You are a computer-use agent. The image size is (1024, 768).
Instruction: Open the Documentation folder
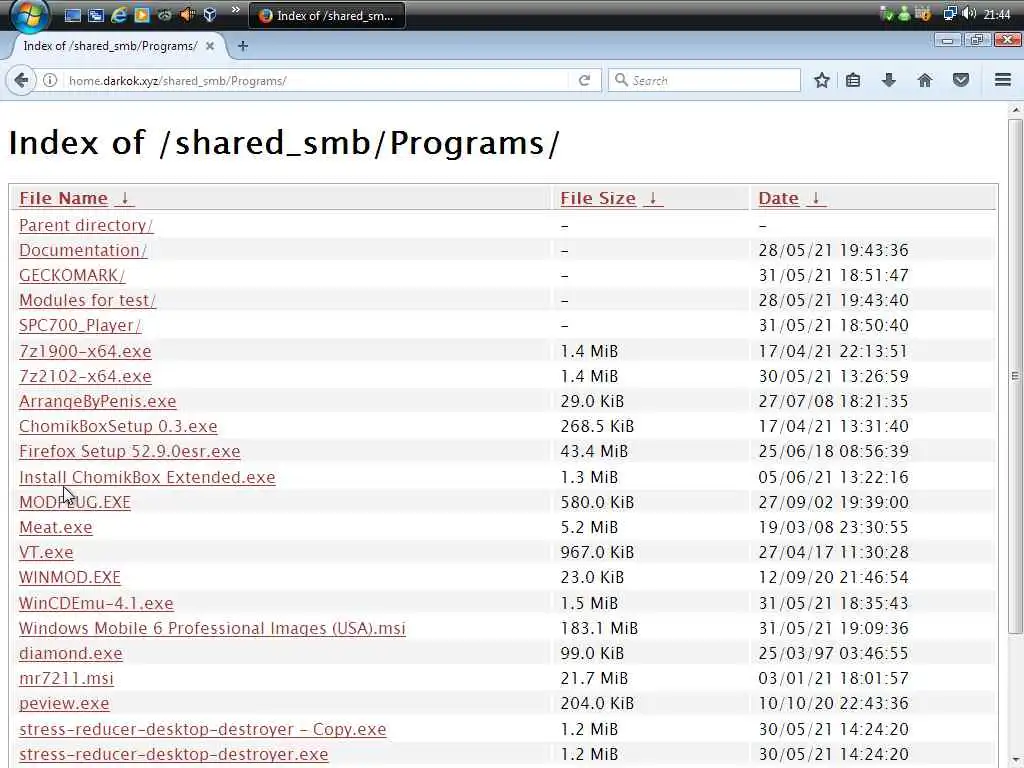click(83, 250)
